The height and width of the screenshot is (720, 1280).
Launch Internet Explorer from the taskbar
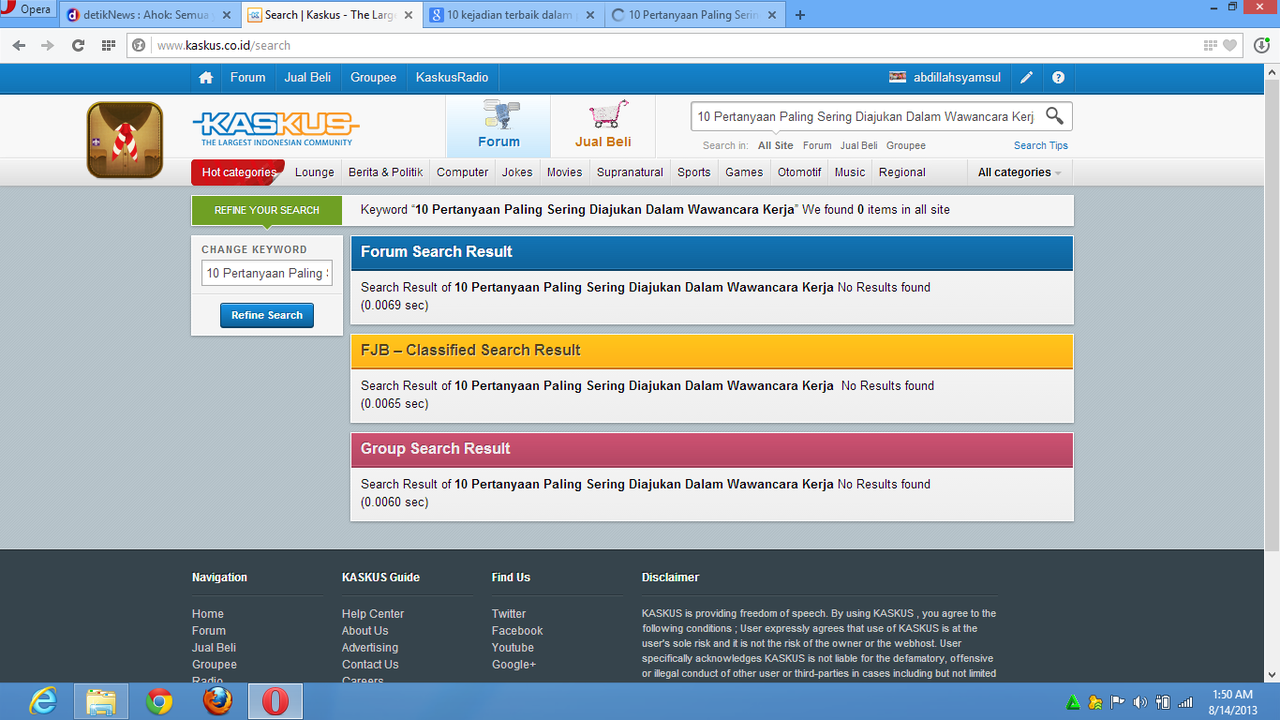coord(43,702)
